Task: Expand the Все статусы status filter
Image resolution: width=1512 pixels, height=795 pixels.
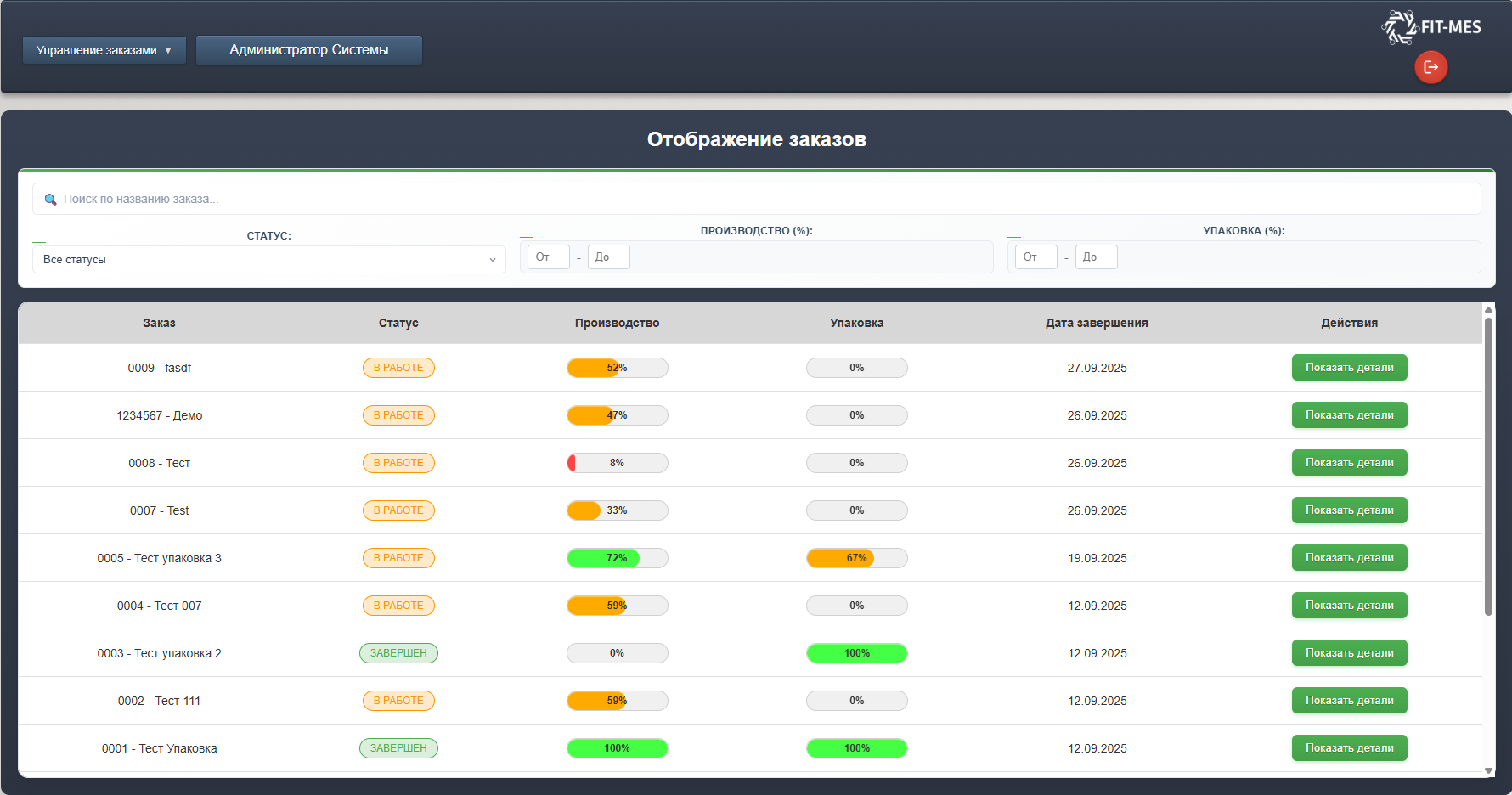Action: click(268, 260)
